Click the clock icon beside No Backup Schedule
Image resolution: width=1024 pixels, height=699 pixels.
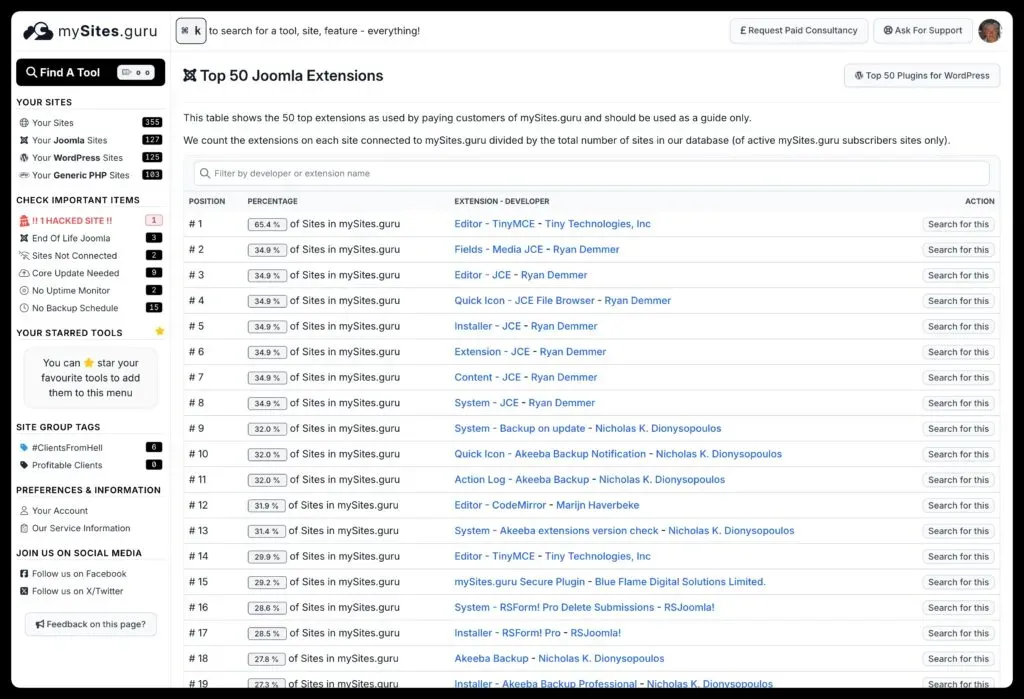point(22,306)
